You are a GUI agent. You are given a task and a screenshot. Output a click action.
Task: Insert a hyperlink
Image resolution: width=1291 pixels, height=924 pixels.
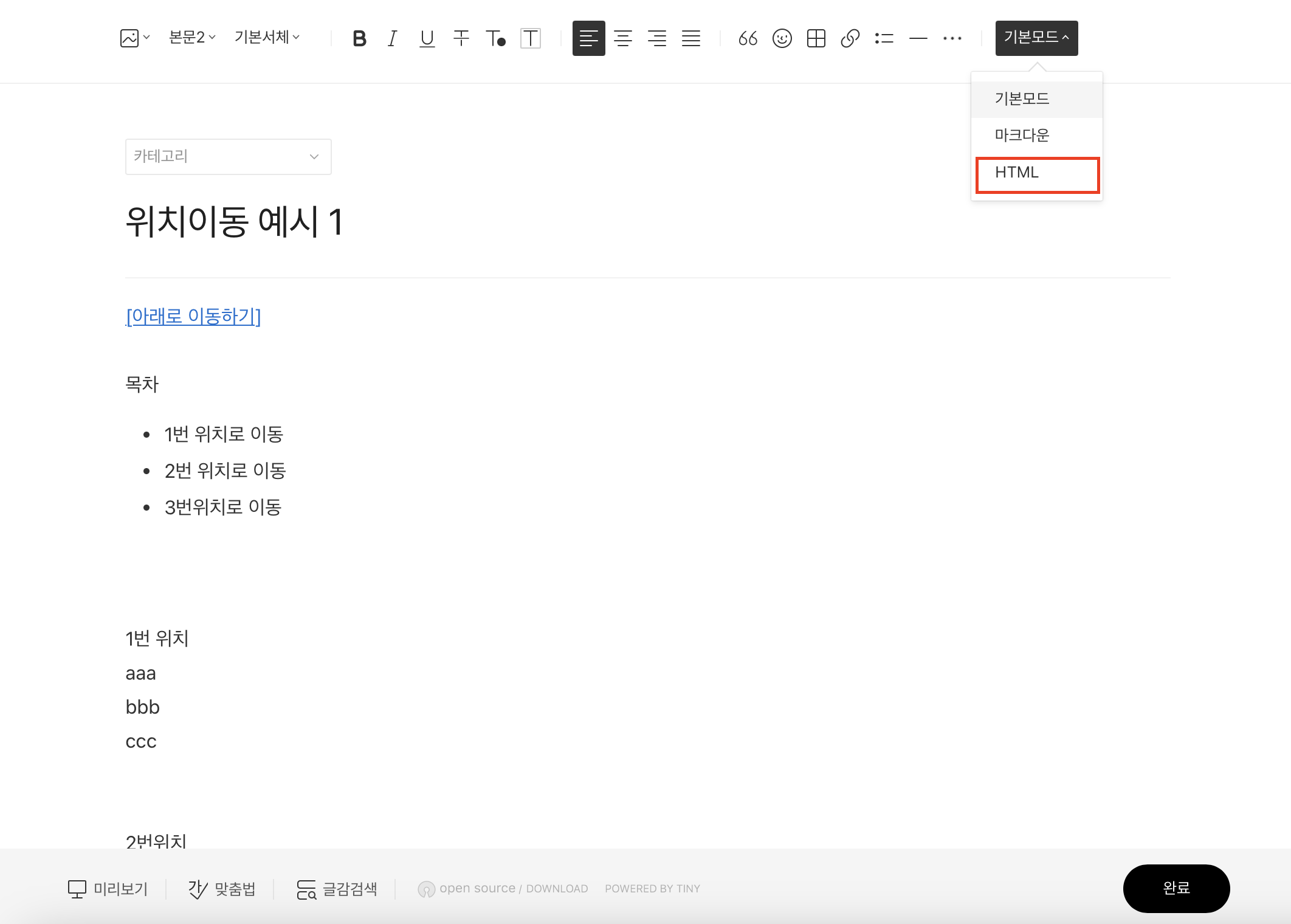tap(850, 38)
